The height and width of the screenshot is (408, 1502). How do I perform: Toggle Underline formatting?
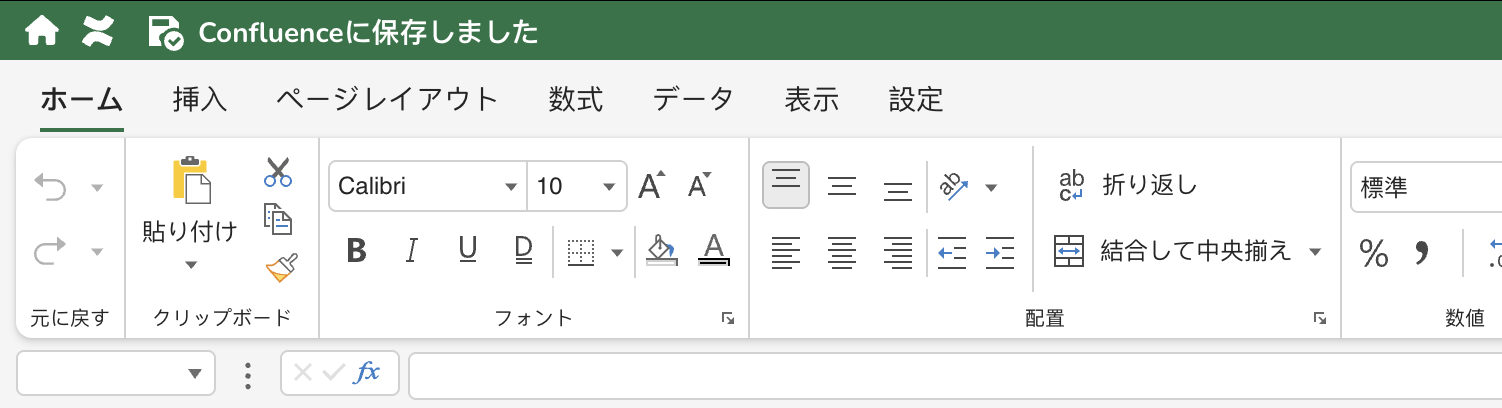point(467,251)
